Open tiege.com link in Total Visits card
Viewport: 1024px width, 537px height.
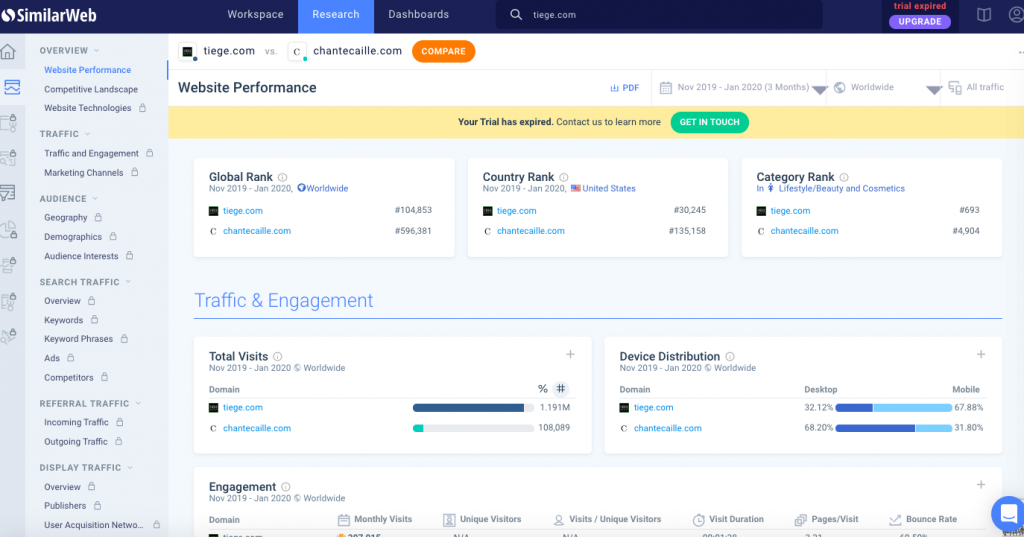coord(243,408)
